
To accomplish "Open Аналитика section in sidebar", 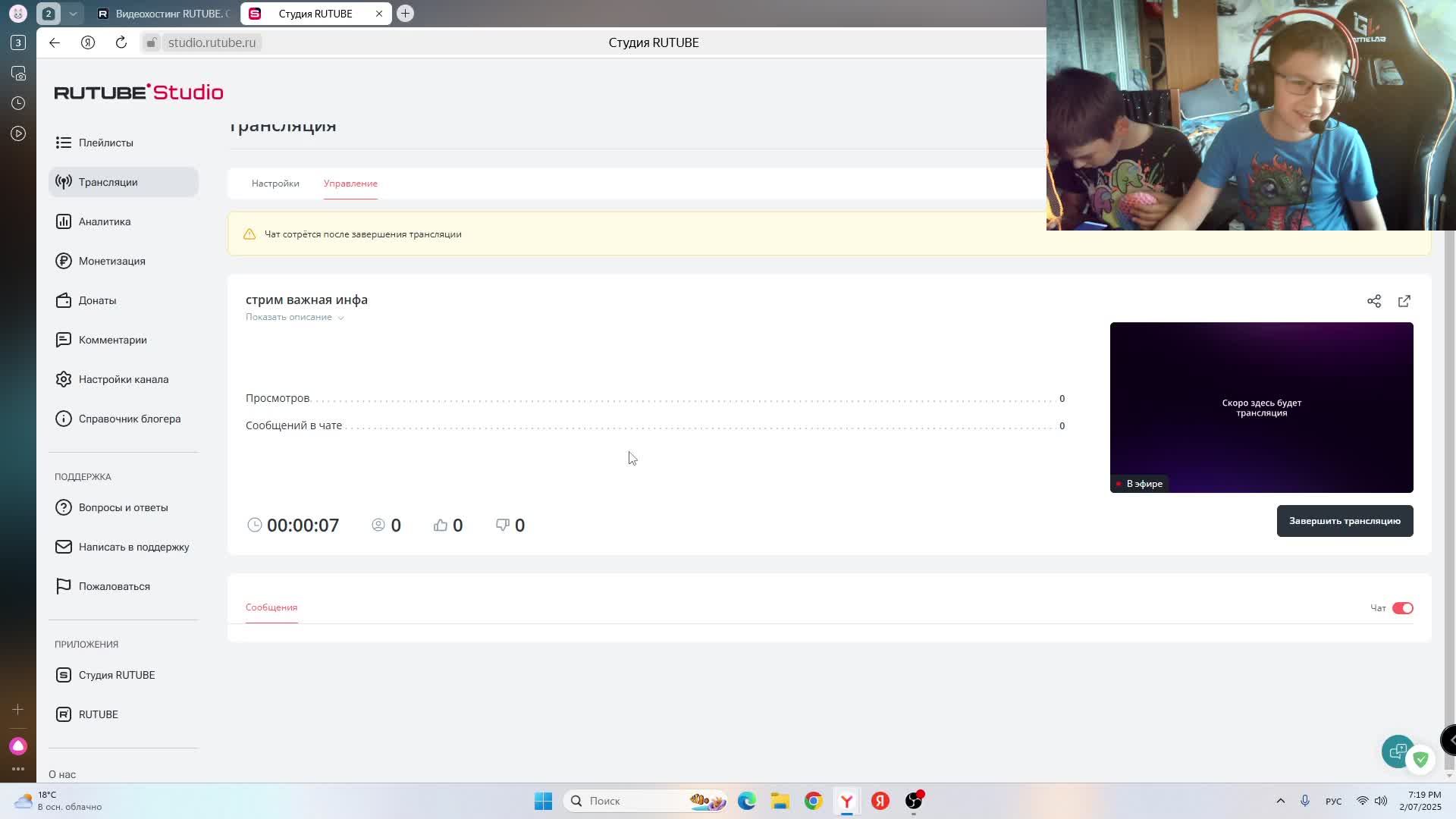I will point(105,221).
